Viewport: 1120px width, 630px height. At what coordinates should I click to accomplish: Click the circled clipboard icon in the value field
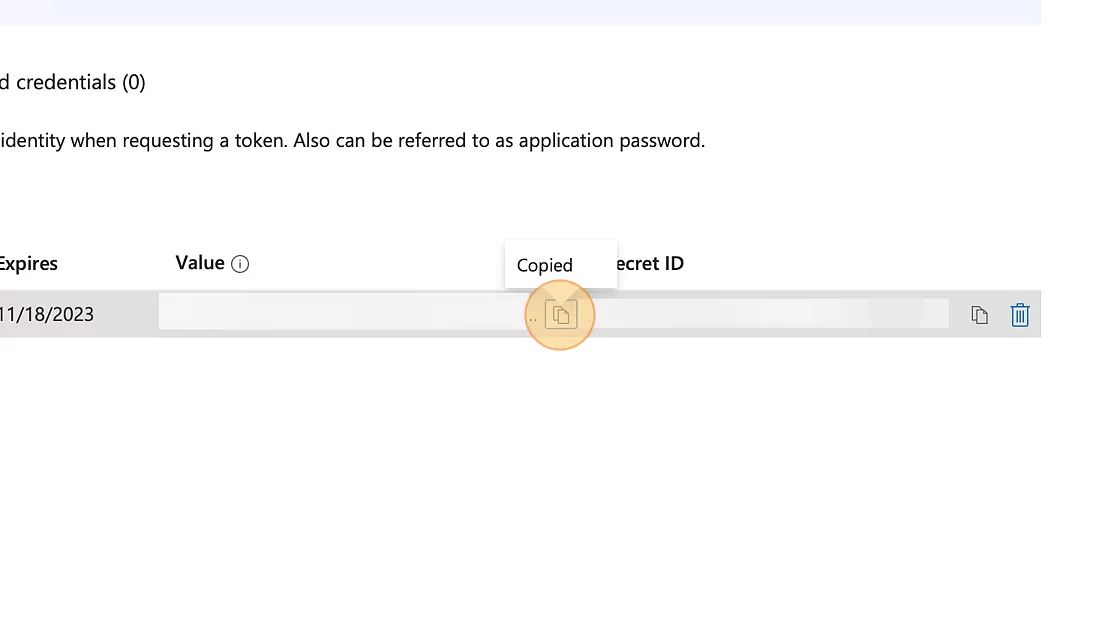click(x=560, y=314)
